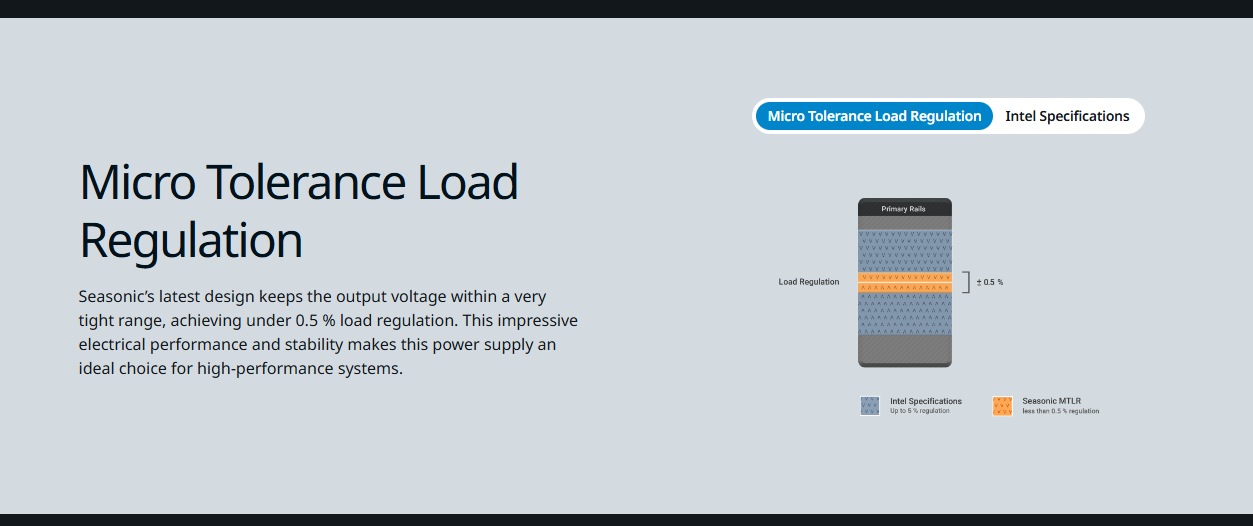Screen dimensions: 1253x526
Task: Click the orange Seasonic MTLR legend swatch
Action: [x=1002, y=406]
